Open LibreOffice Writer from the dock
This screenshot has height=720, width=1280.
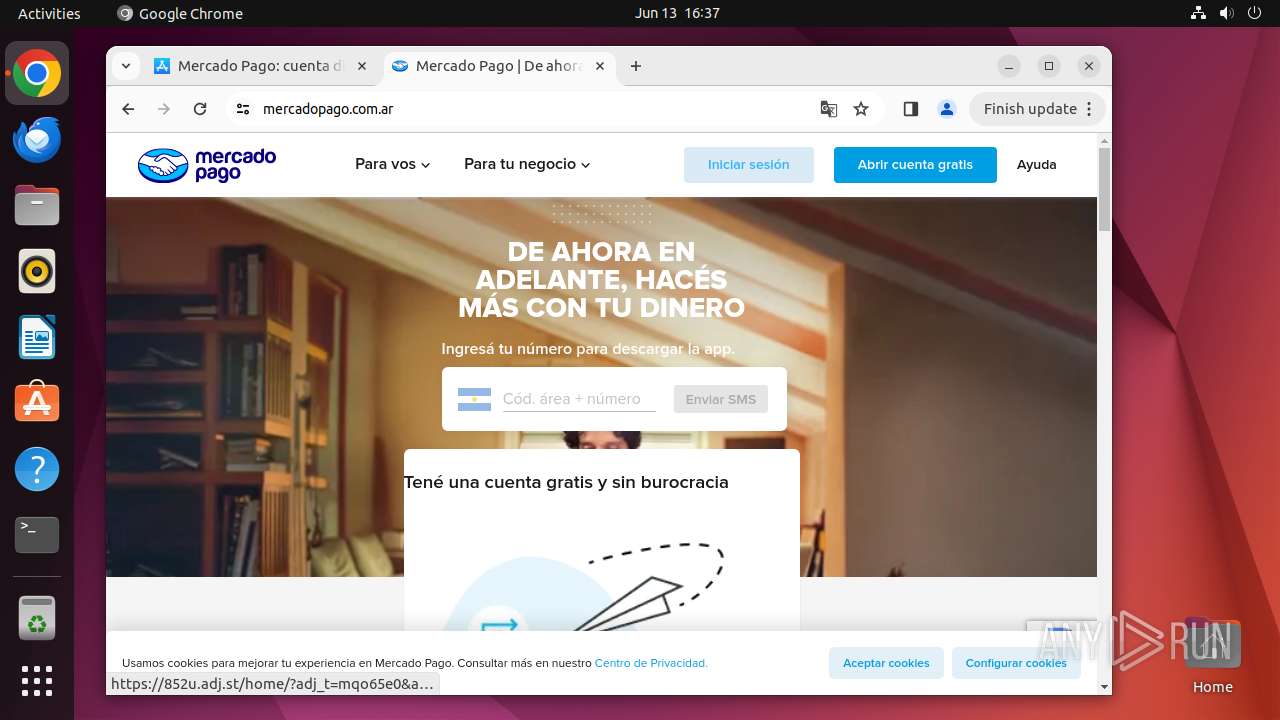37,337
